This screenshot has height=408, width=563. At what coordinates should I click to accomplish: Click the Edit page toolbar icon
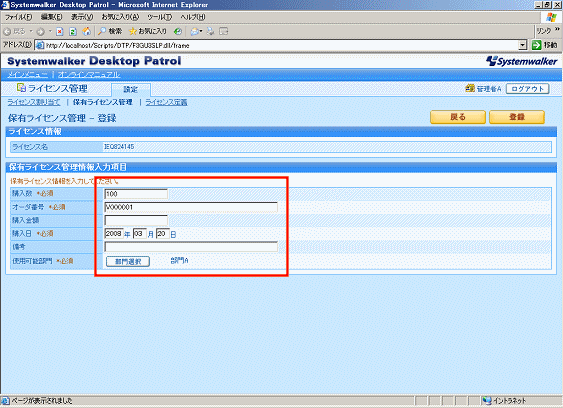click(x=224, y=32)
